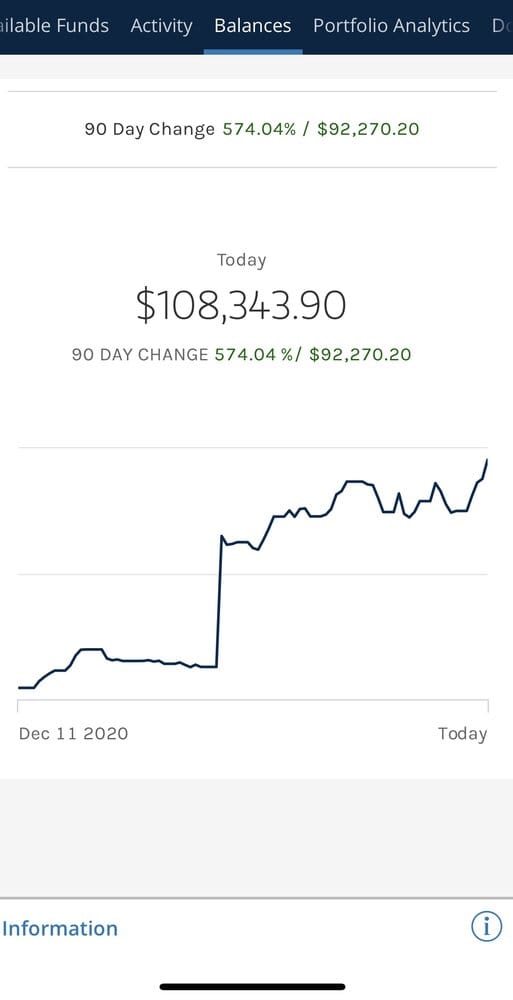Tap the green $92,270.20 value in top row
Image resolution: width=513 pixels, height=1000 pixels.
click(368, 129)
